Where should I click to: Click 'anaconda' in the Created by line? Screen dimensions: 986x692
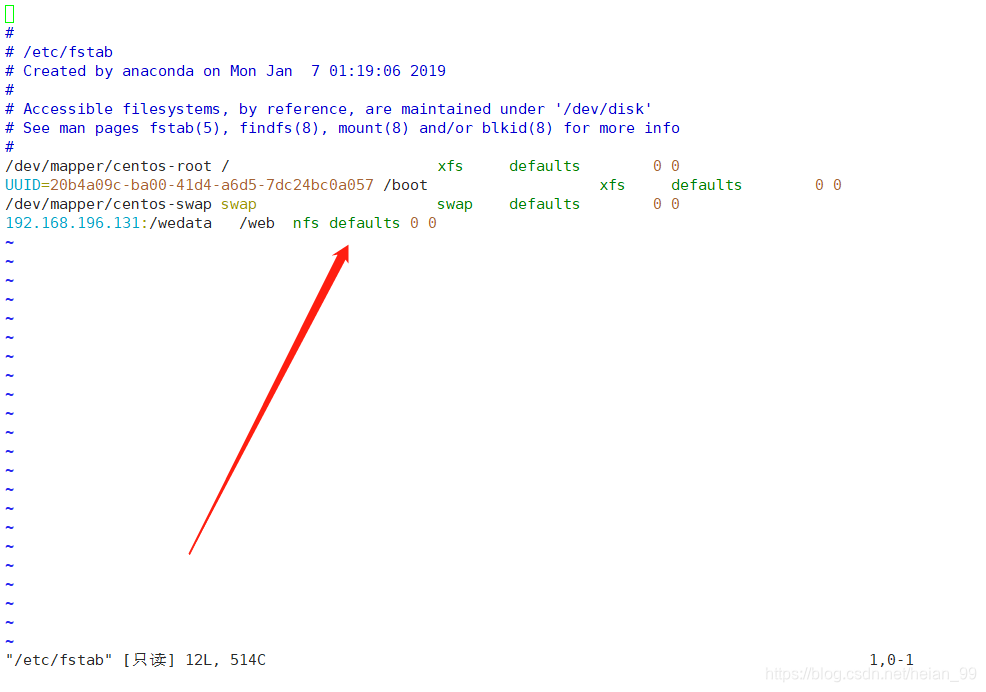click(158, 71)
